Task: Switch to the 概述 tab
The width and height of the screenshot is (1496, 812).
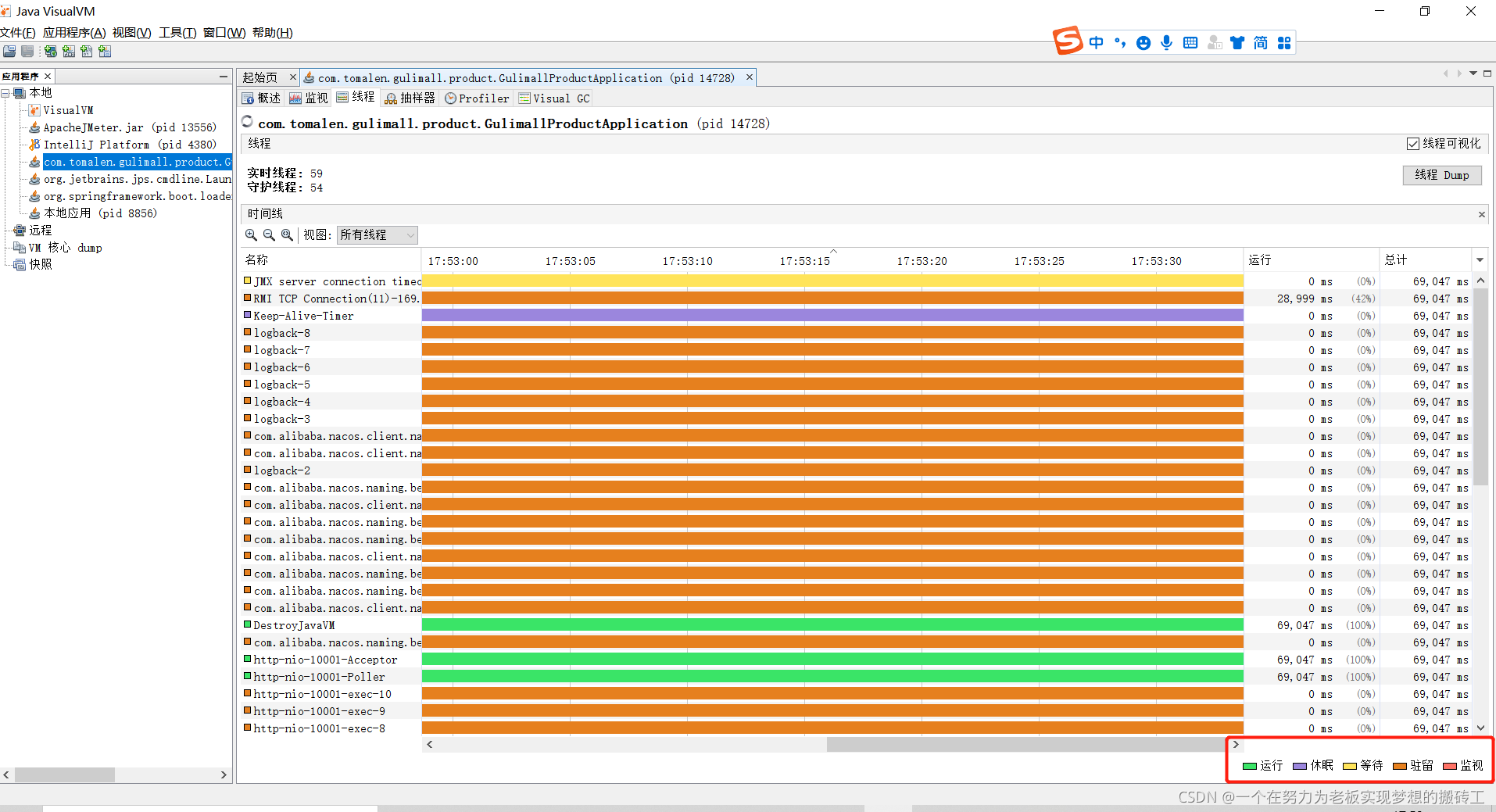Action: coord(261,98)
